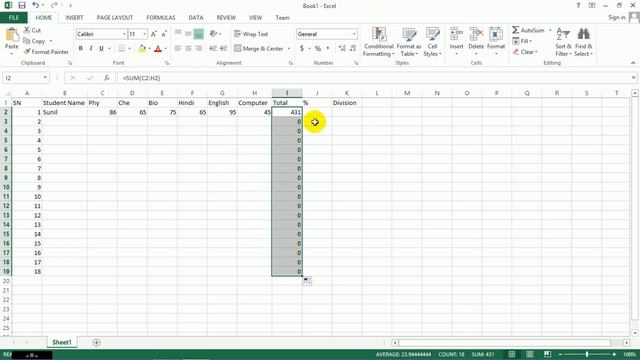Open the fill color yellow swatch
640x360 pixels.
pos(142,49)
